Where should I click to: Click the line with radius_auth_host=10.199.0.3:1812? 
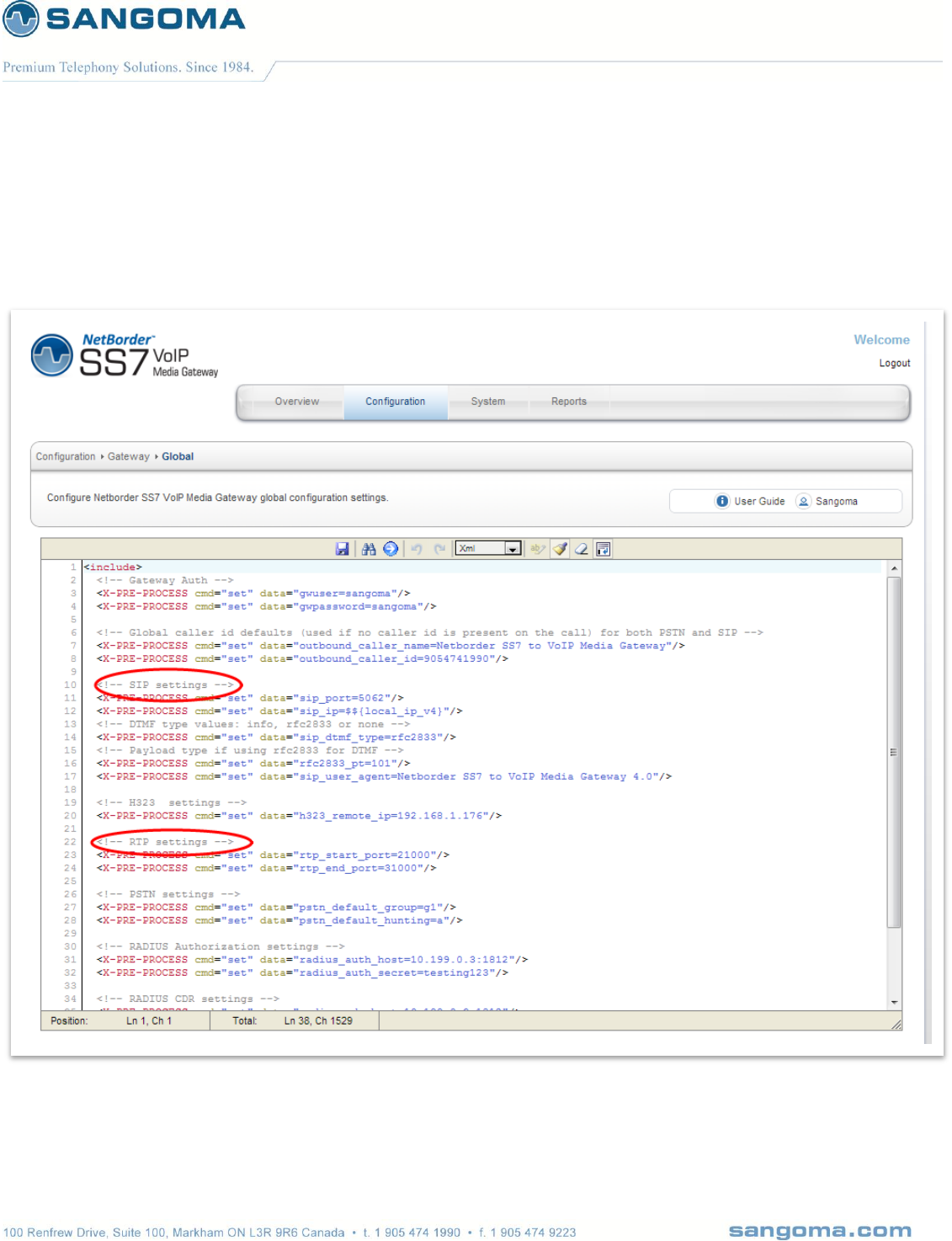[x=312, y=959]
